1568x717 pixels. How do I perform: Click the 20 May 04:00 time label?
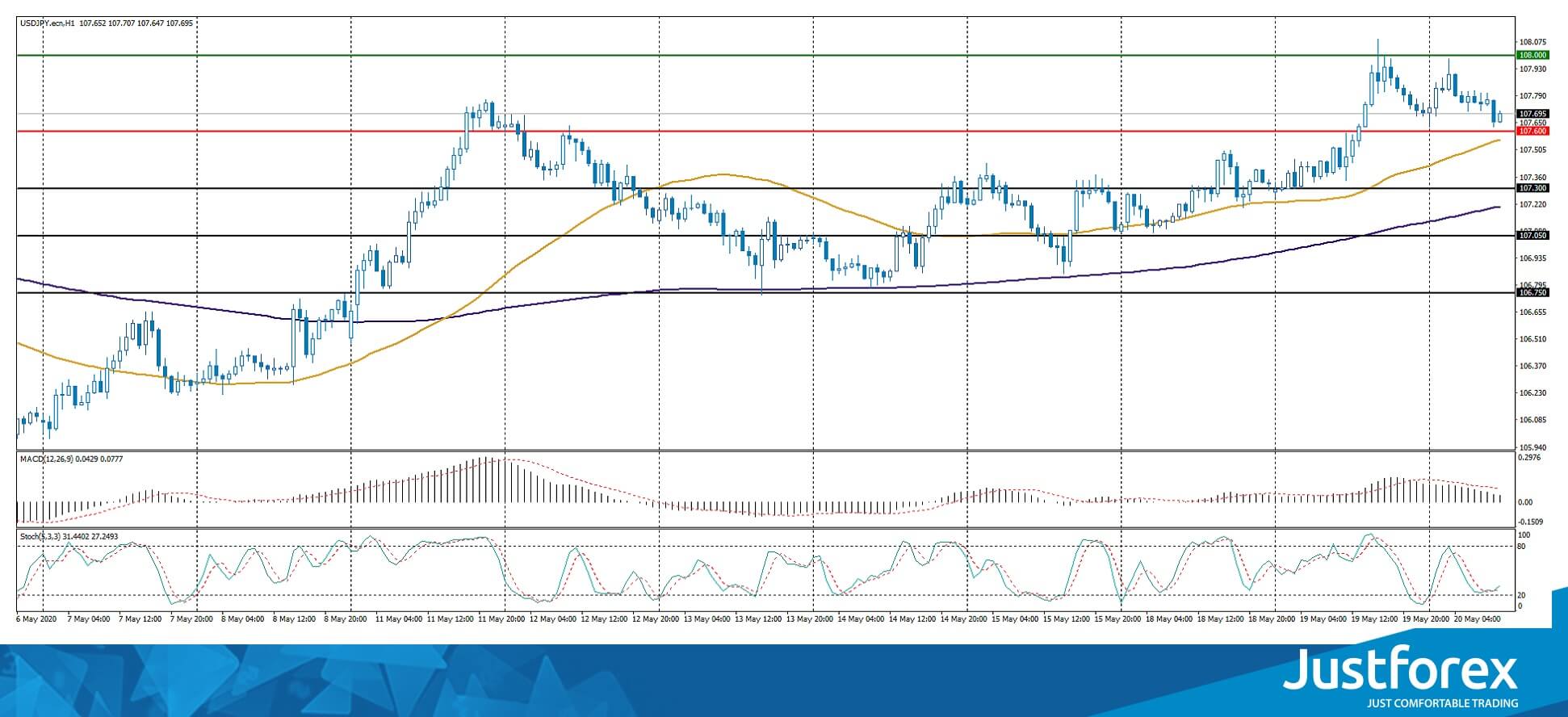[1479, 619]
